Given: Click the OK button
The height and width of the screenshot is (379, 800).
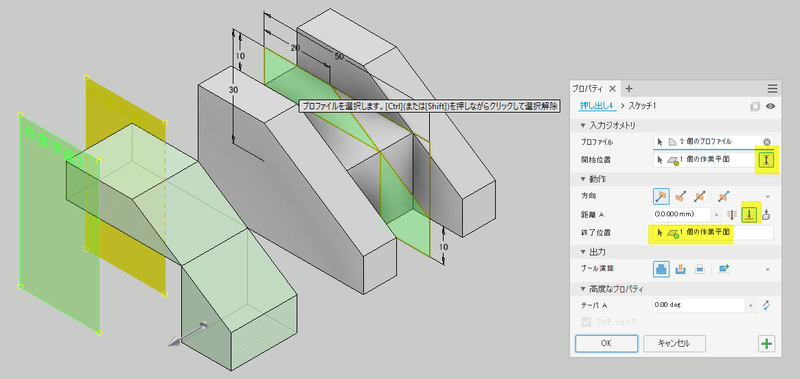Looking at the screenshot, I should [606, 343].
